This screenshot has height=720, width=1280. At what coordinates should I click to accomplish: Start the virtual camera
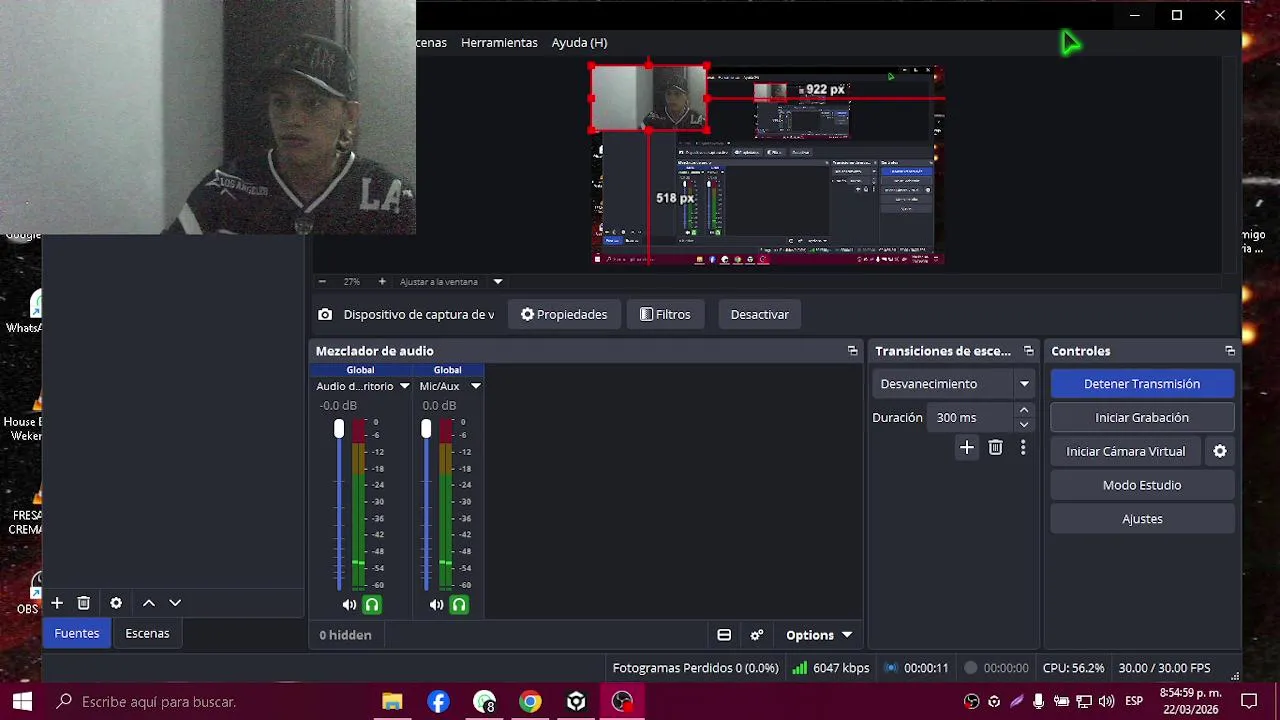point(1126,451)
